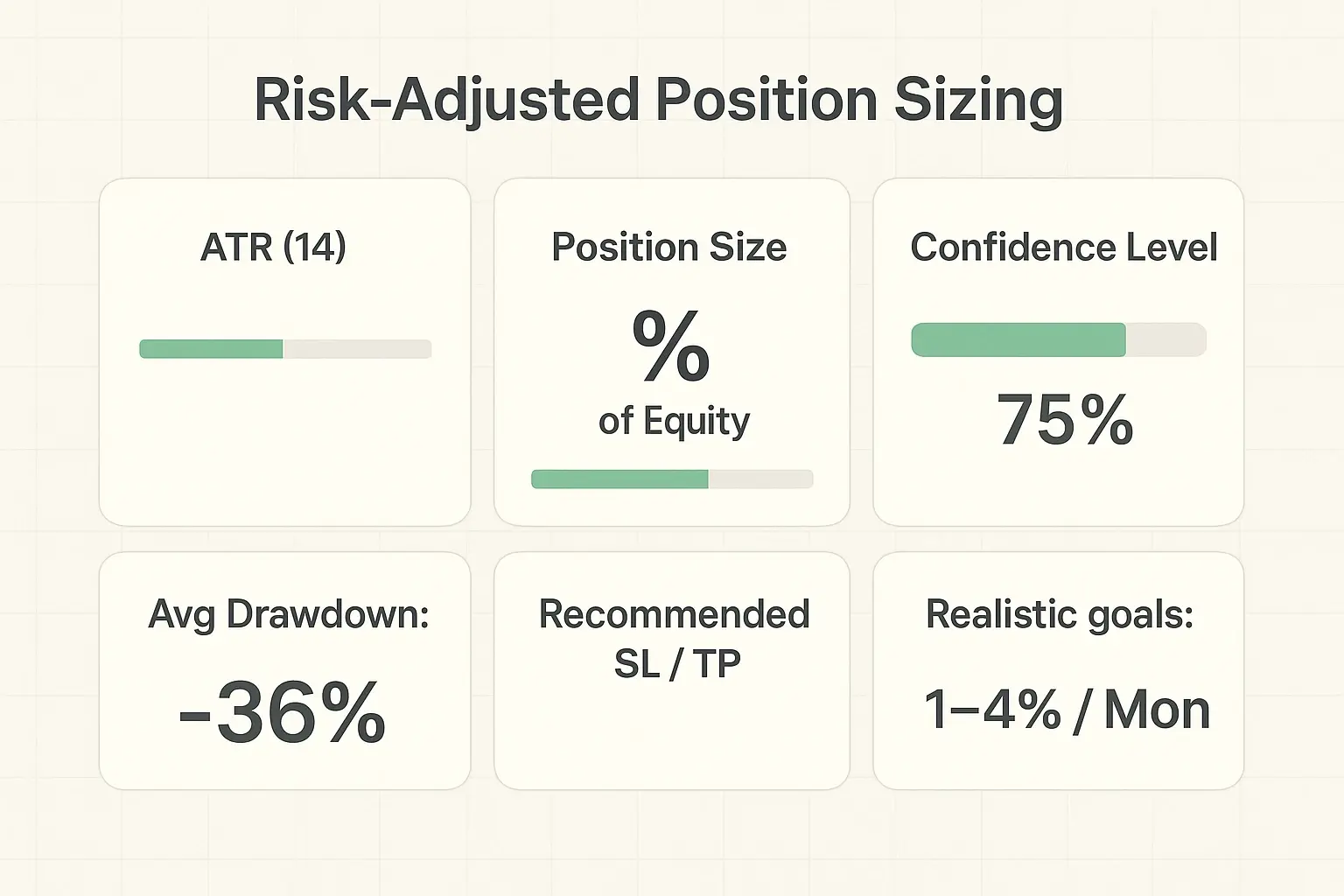The image size is (1344, 896).
Task: Select the ATR (14) label
Action: point(273,247)
